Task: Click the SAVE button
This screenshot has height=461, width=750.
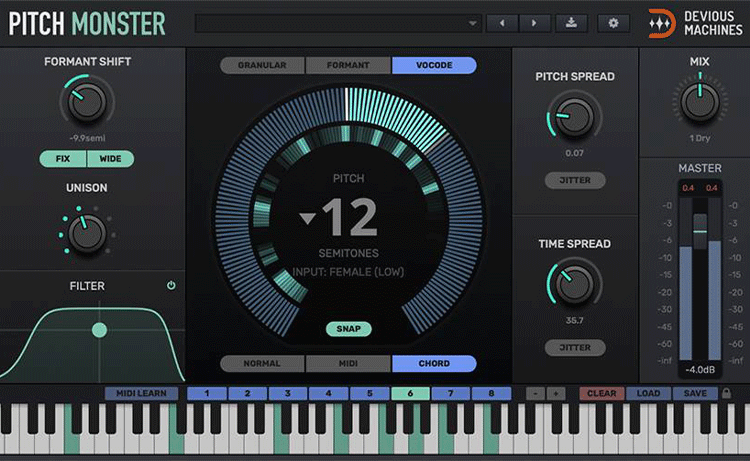Action: pyautogui.click(x=695, y=393)
